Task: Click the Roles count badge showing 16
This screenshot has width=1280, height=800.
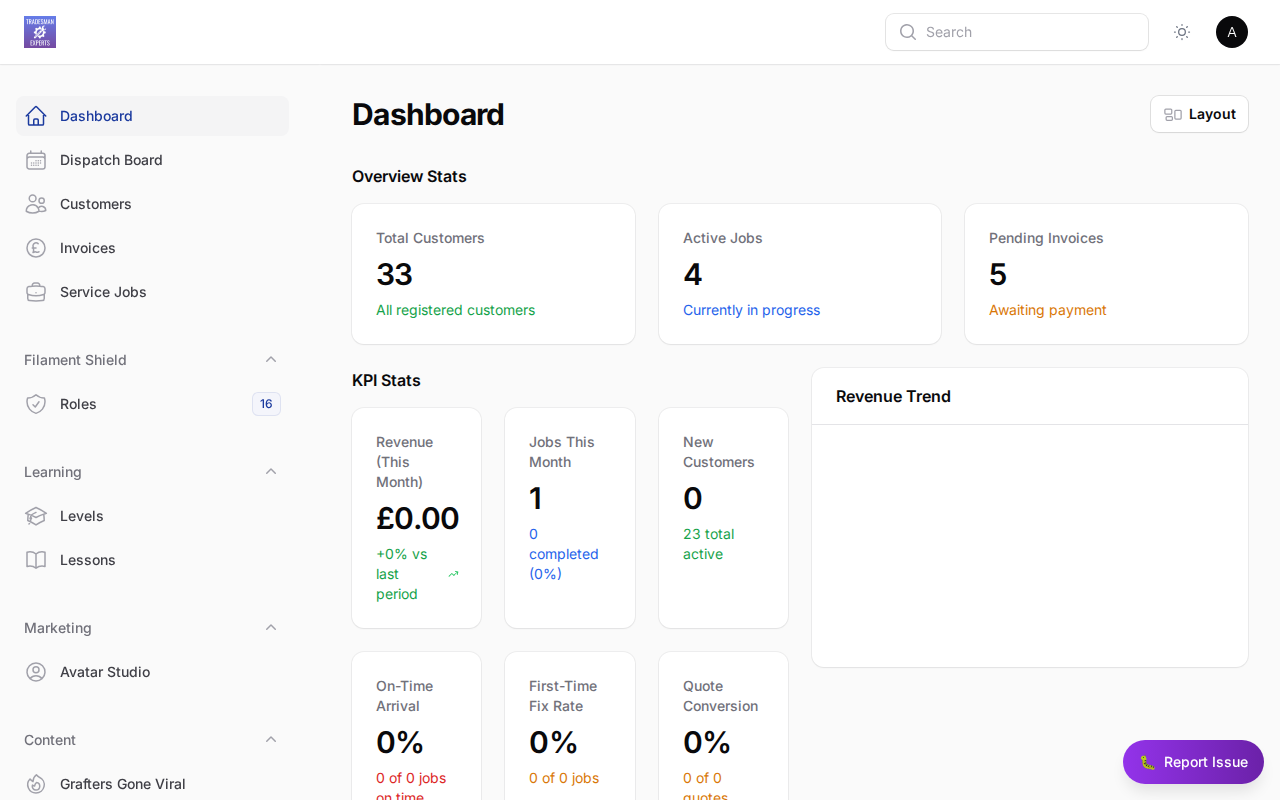Action: click(266, 404)
